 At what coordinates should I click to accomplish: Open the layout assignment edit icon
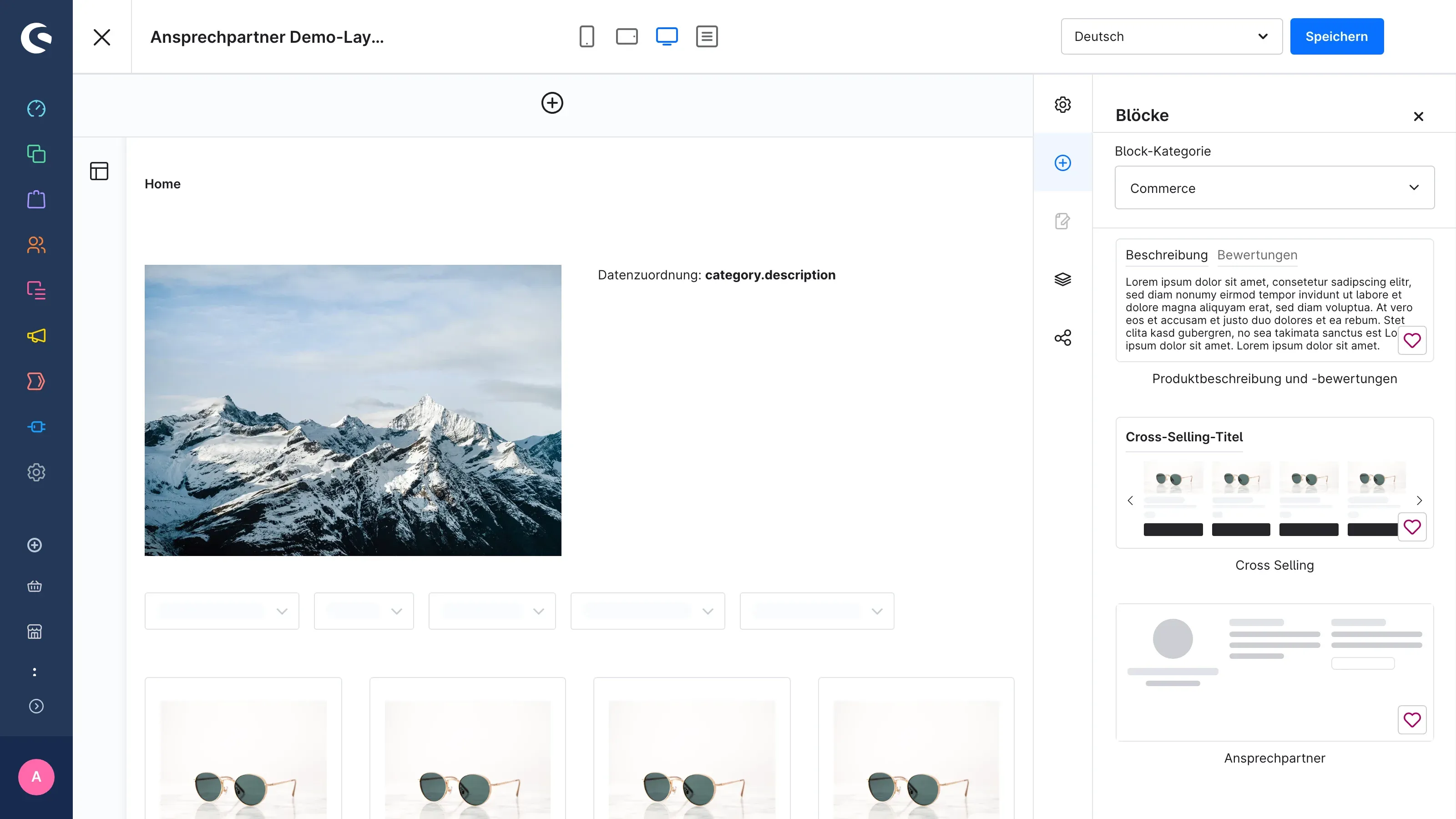[x=1062, y=221]
